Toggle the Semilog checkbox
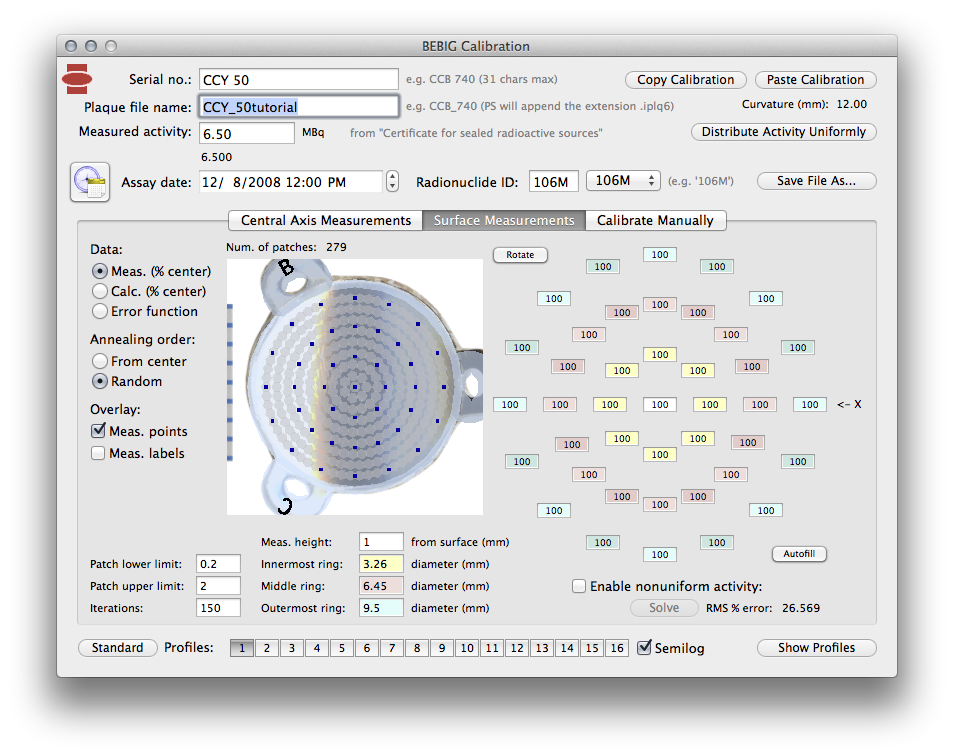This screenshot has width=954, height=756. [x=644, y=648]
